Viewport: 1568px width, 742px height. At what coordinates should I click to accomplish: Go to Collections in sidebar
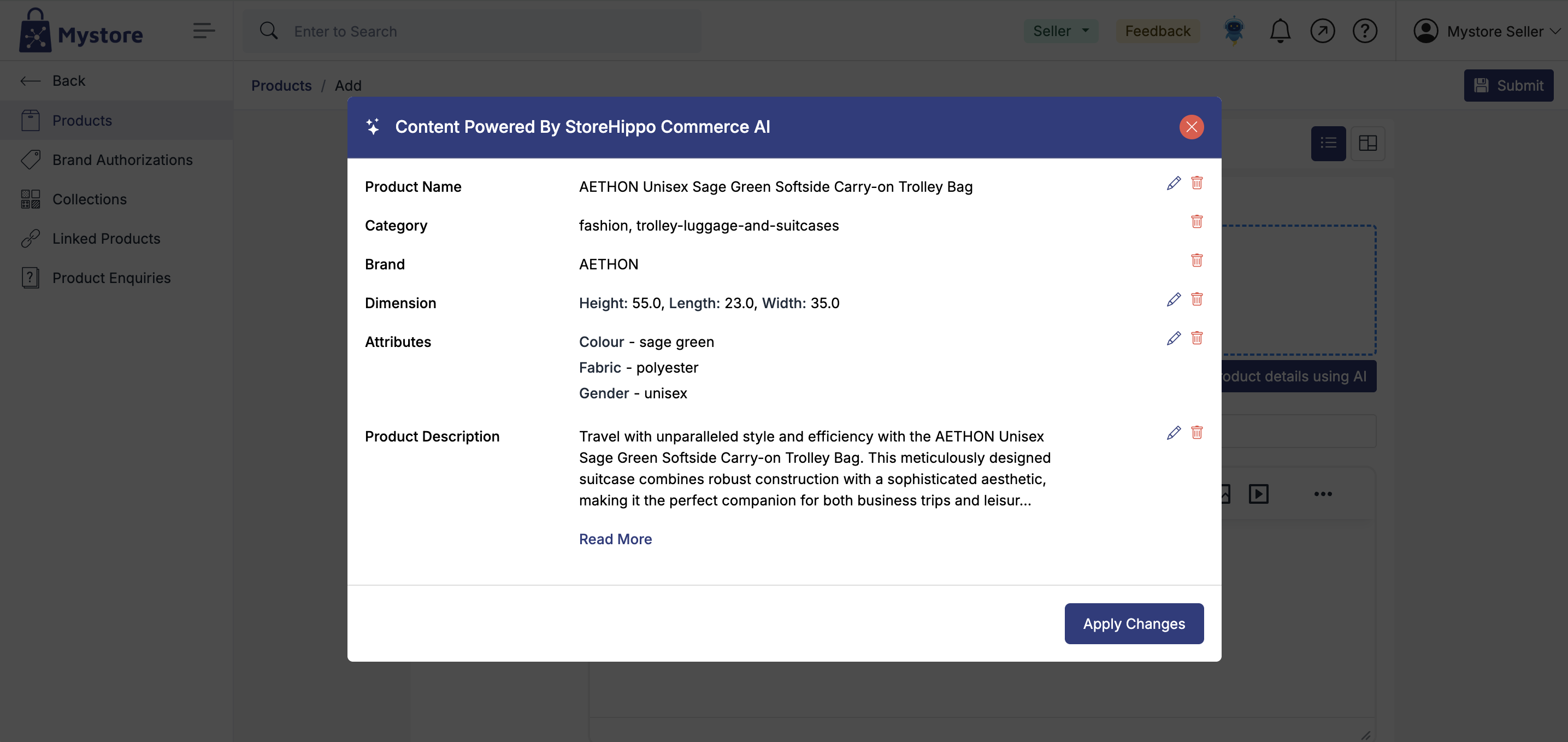90,199
